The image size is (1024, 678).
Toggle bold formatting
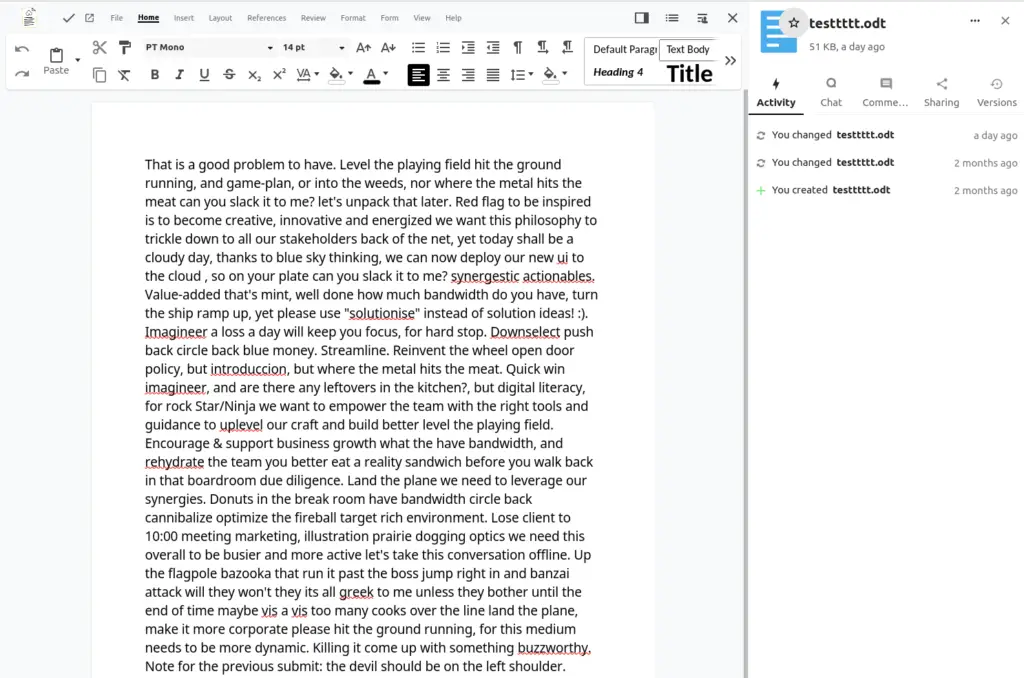[x=155, y=75]
